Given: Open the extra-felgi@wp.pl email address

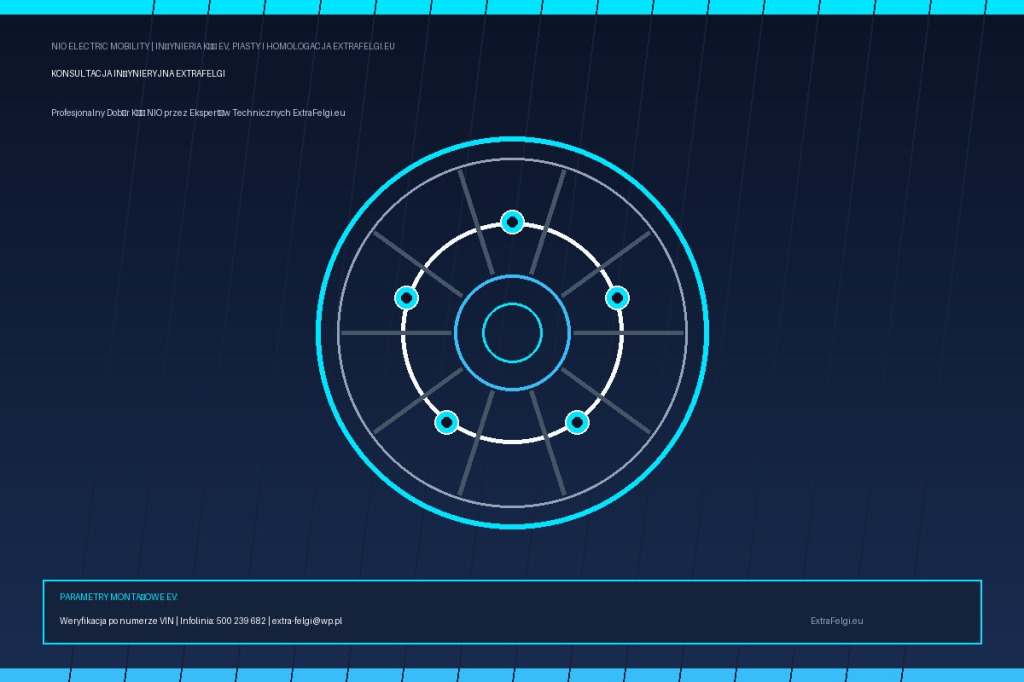Looking at the screenshot, I should (x=307, y=621).
